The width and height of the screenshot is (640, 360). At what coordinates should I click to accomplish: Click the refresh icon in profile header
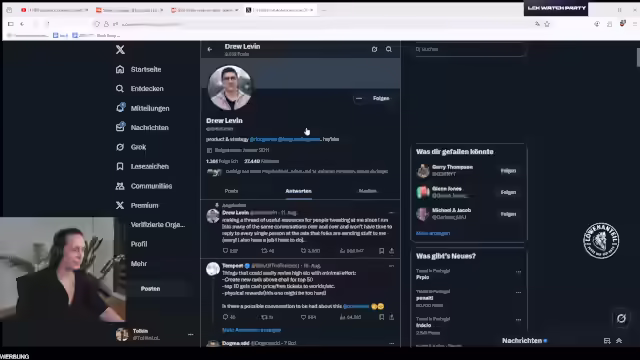[x=374, y=49]
